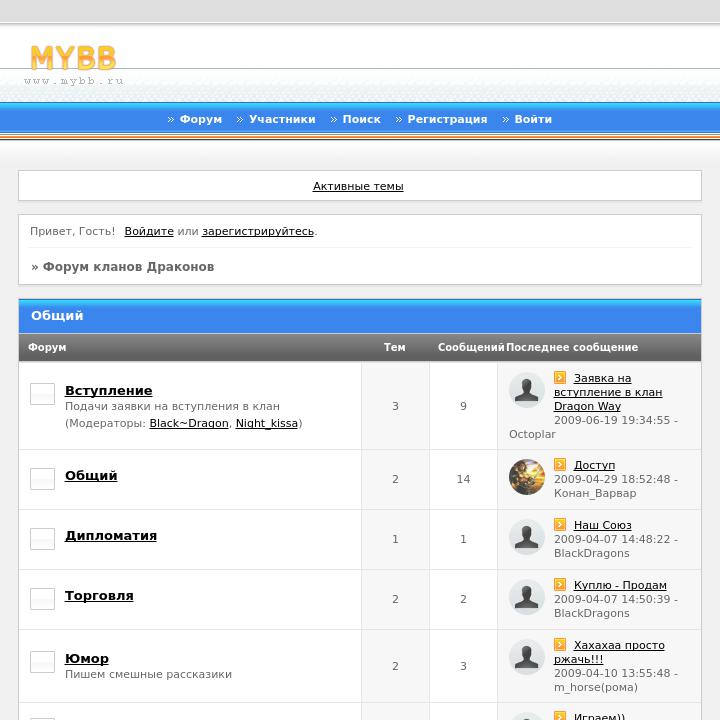Click m_horse(рома) username text
This screenshot has width=720, height=720.
coord(596,687)
